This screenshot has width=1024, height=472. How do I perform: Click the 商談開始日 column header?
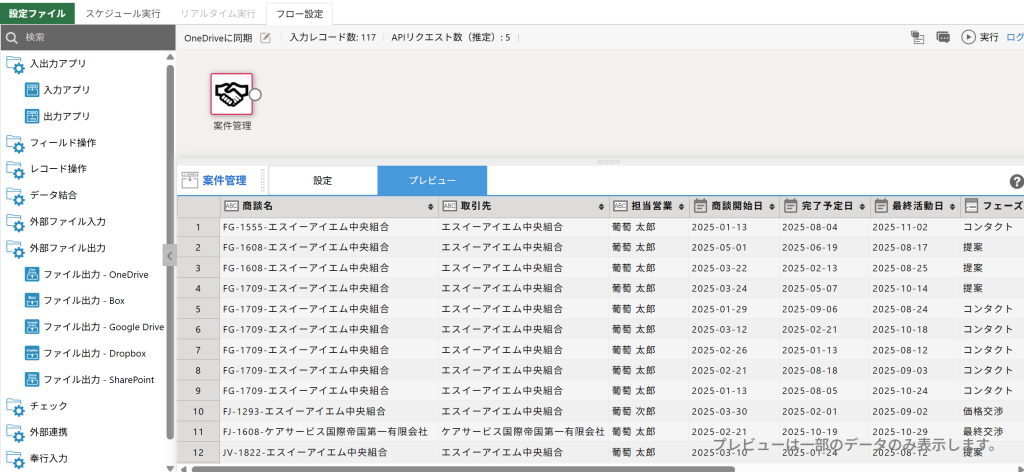click(x=733, y=206)
